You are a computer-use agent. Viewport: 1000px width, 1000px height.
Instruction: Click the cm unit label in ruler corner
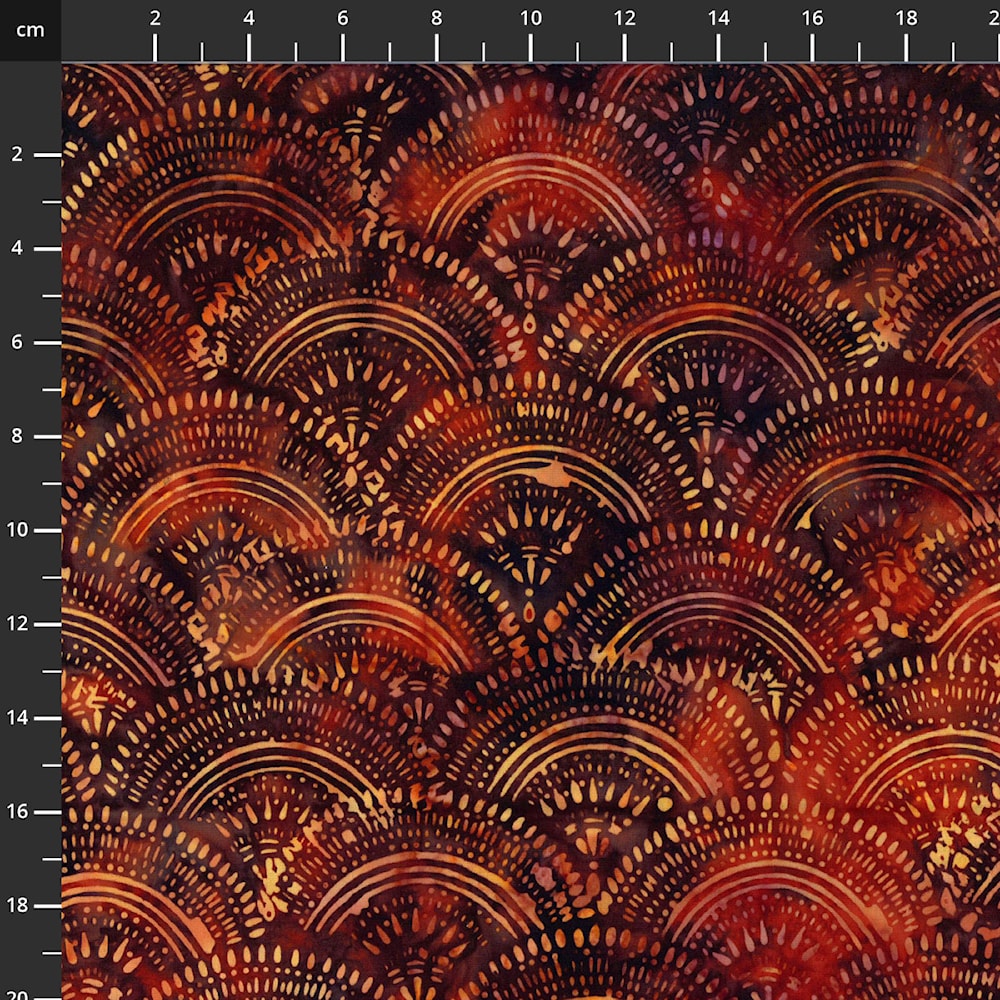point(30,30)
